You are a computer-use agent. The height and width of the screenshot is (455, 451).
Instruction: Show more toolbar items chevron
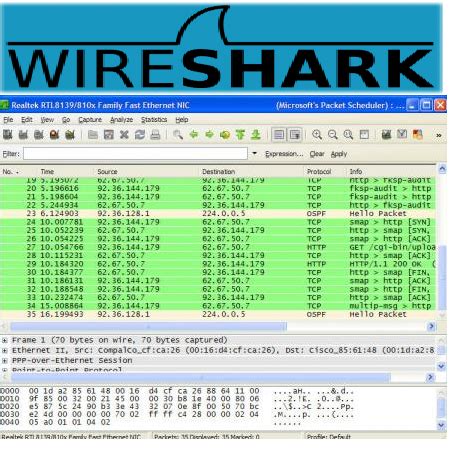point(439,135)
